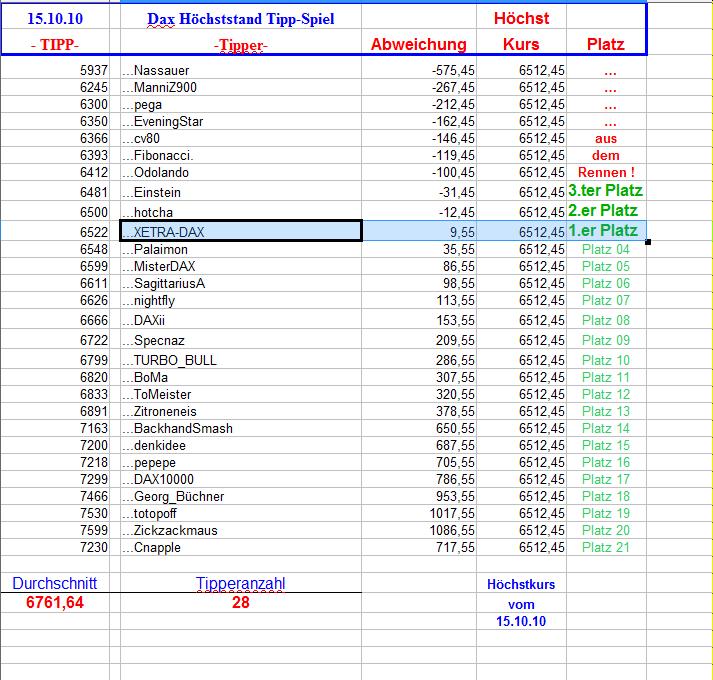Select the cell '...denkidee'

241,445
